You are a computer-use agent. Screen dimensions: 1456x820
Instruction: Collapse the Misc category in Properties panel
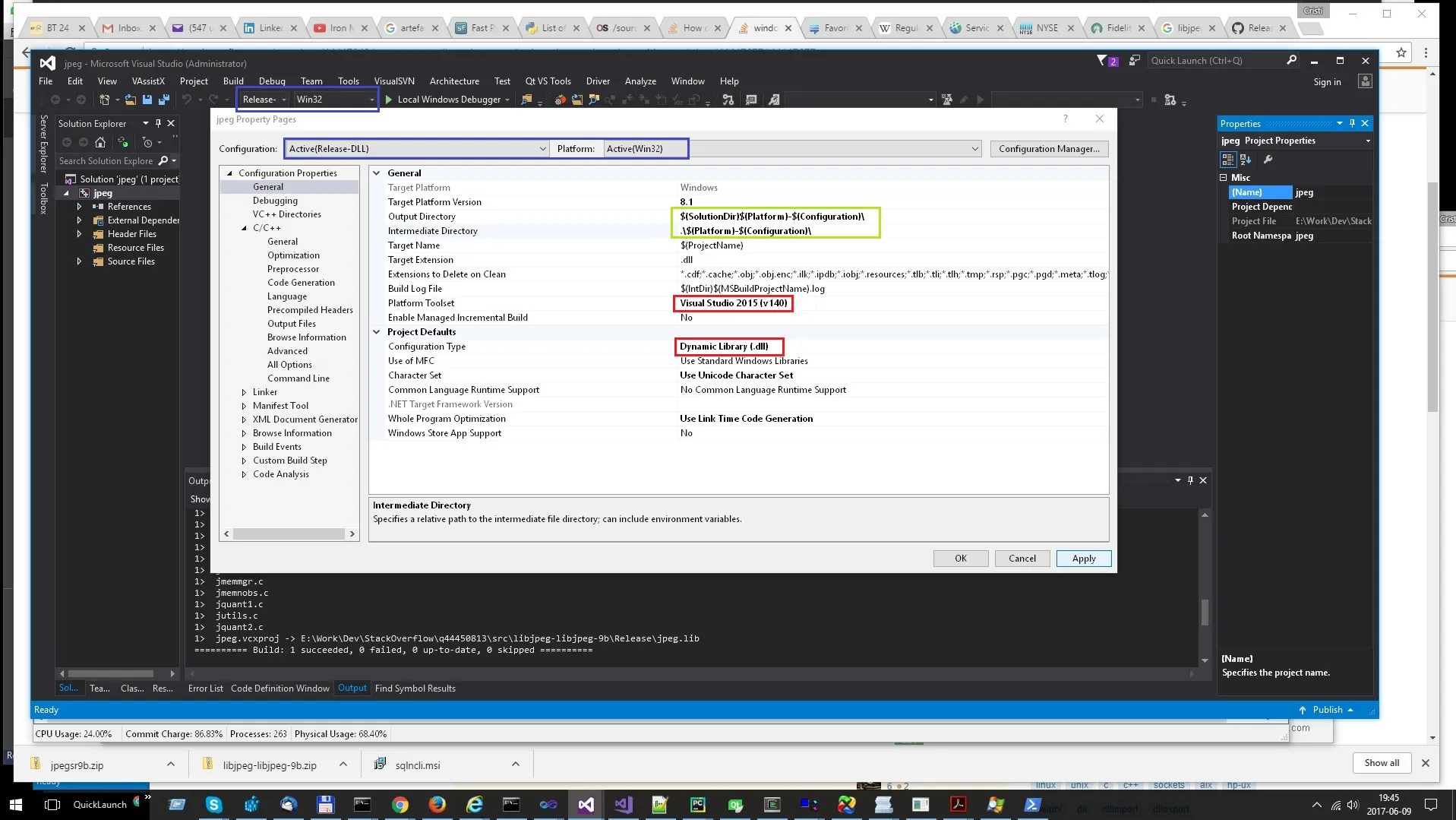(1224, 178)
